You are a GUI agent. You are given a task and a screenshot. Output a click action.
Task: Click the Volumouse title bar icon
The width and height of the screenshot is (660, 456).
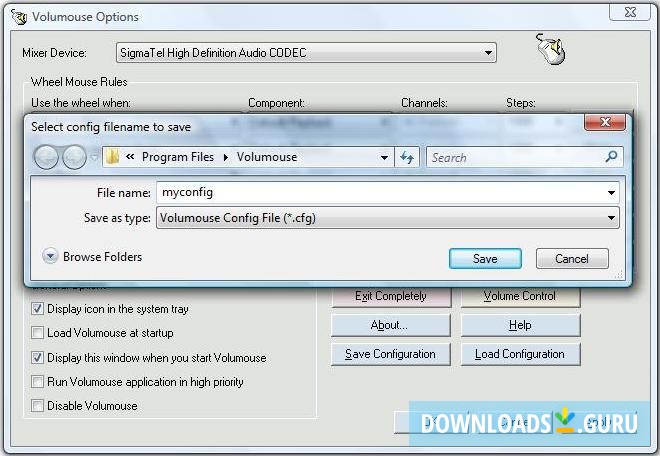pyautogui.click(x=19, y=17)
